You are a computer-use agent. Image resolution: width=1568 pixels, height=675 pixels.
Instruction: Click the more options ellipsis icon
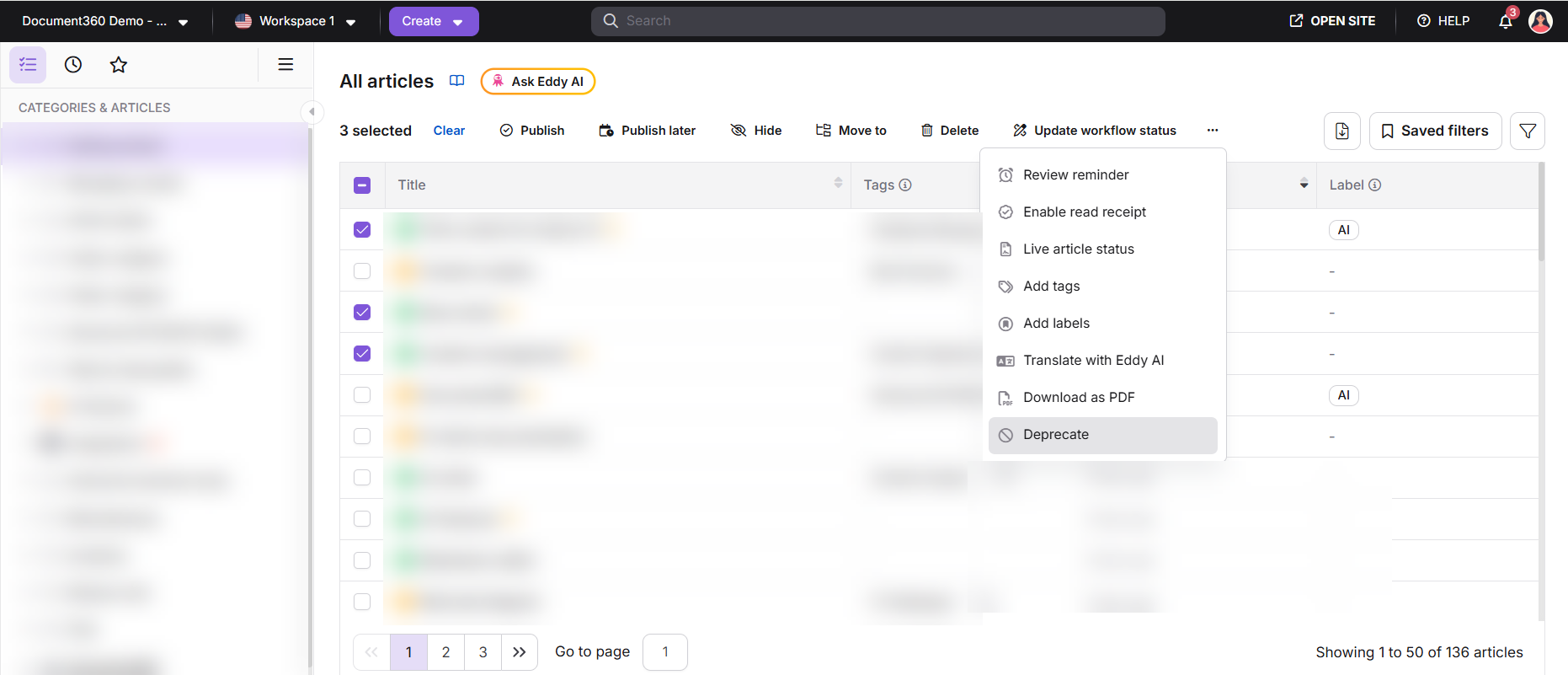pos(1213,131)
